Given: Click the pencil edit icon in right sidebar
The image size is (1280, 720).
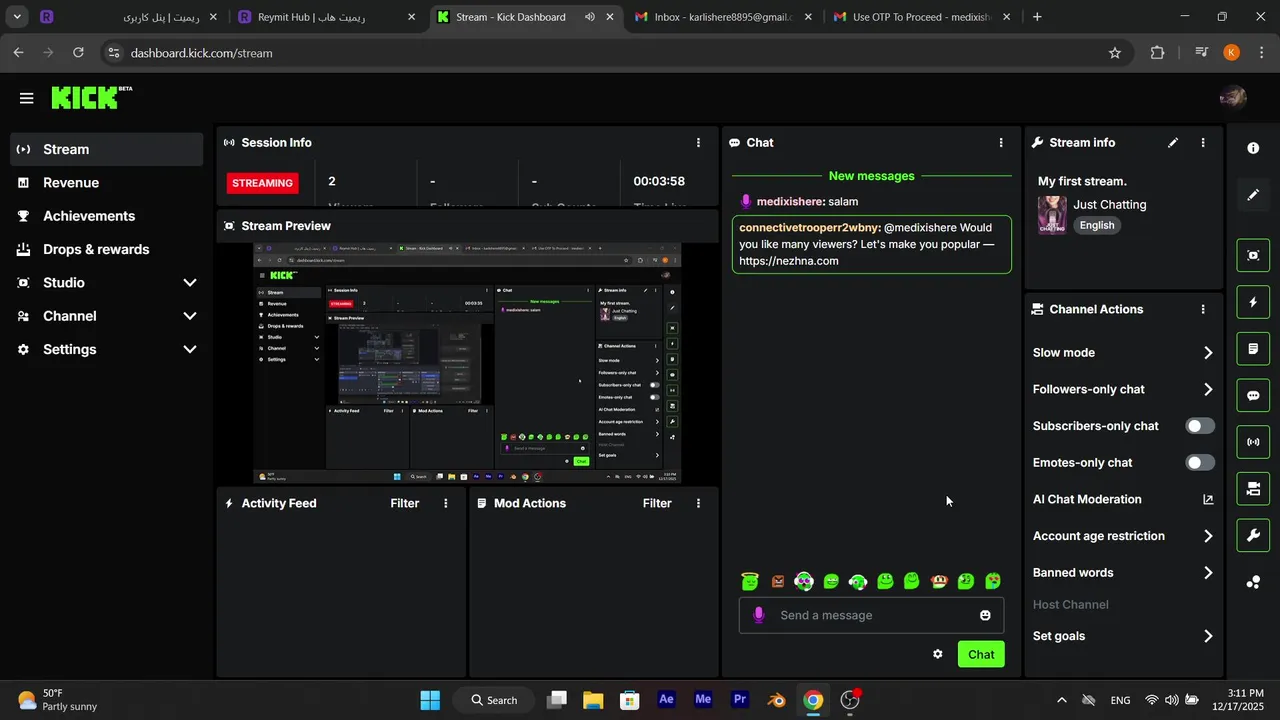Looking at the screenshot, I should [x=1253, y=195].
